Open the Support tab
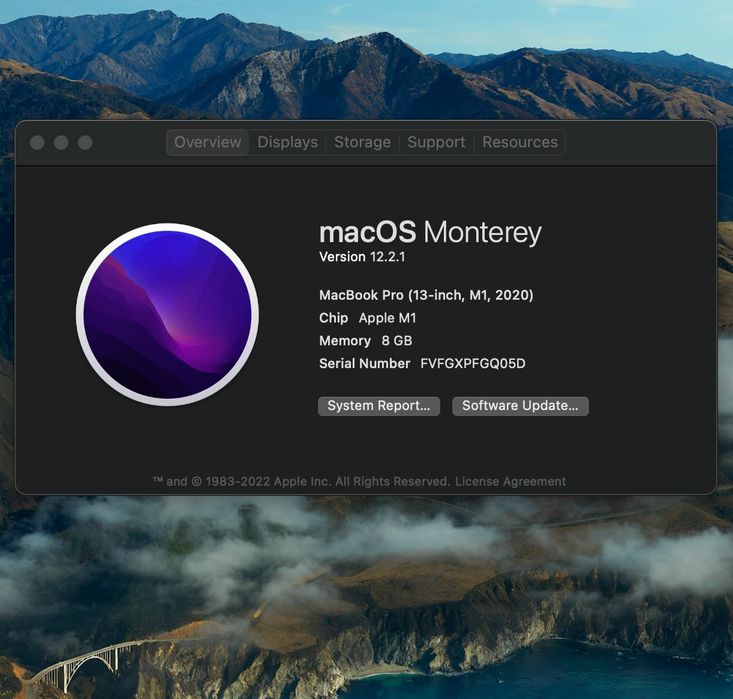Viewport: 733px width, 699px height. (436, 142)
